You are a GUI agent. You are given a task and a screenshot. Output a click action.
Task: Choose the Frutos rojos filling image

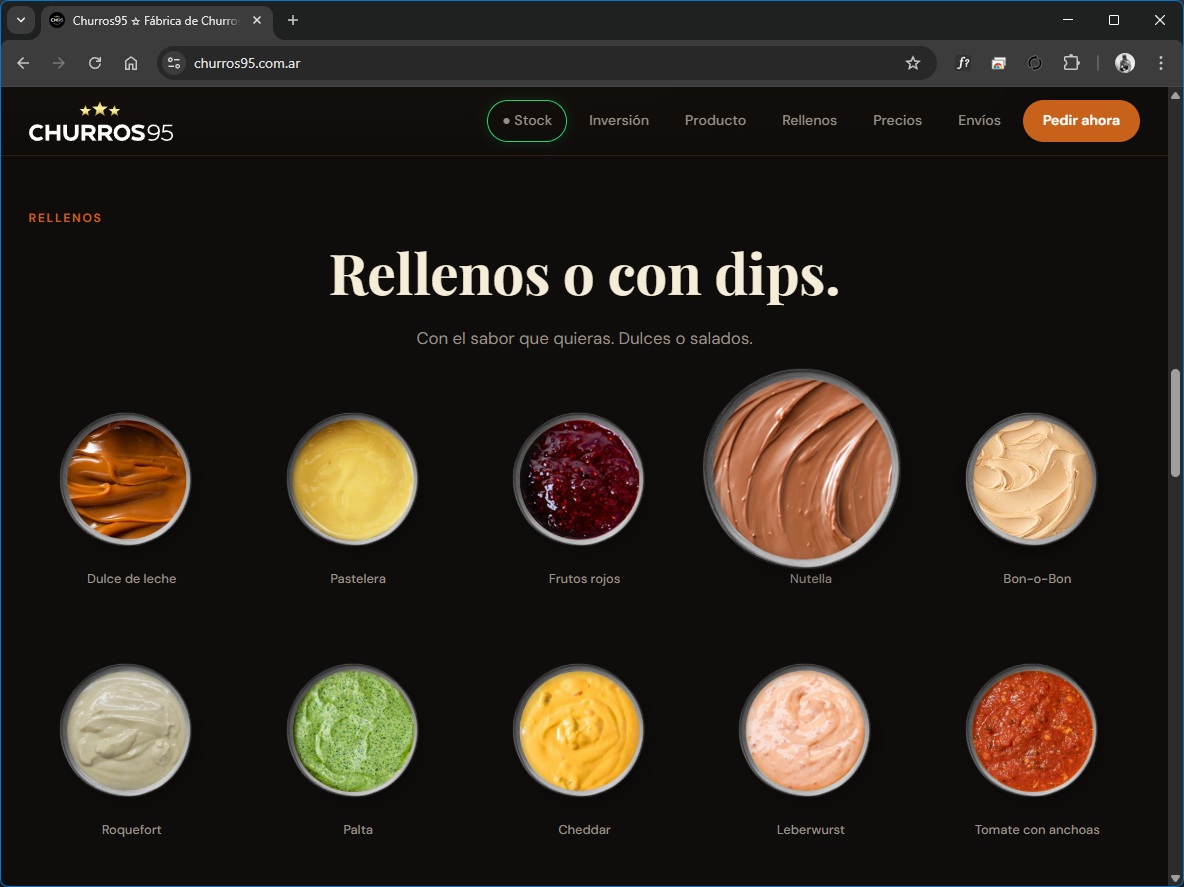[578, 479]
